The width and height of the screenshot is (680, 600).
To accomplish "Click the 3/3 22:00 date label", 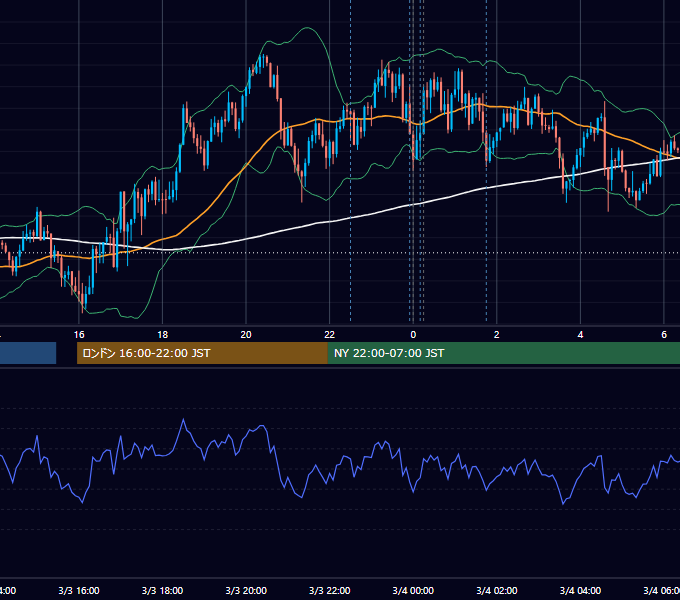I will 330,591.
